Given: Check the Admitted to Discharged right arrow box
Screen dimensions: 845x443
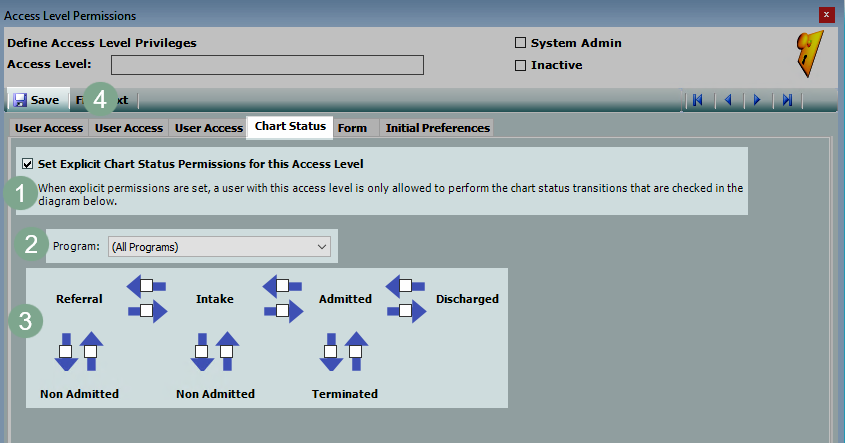Looking at the screenshot, I should (406, 311).
